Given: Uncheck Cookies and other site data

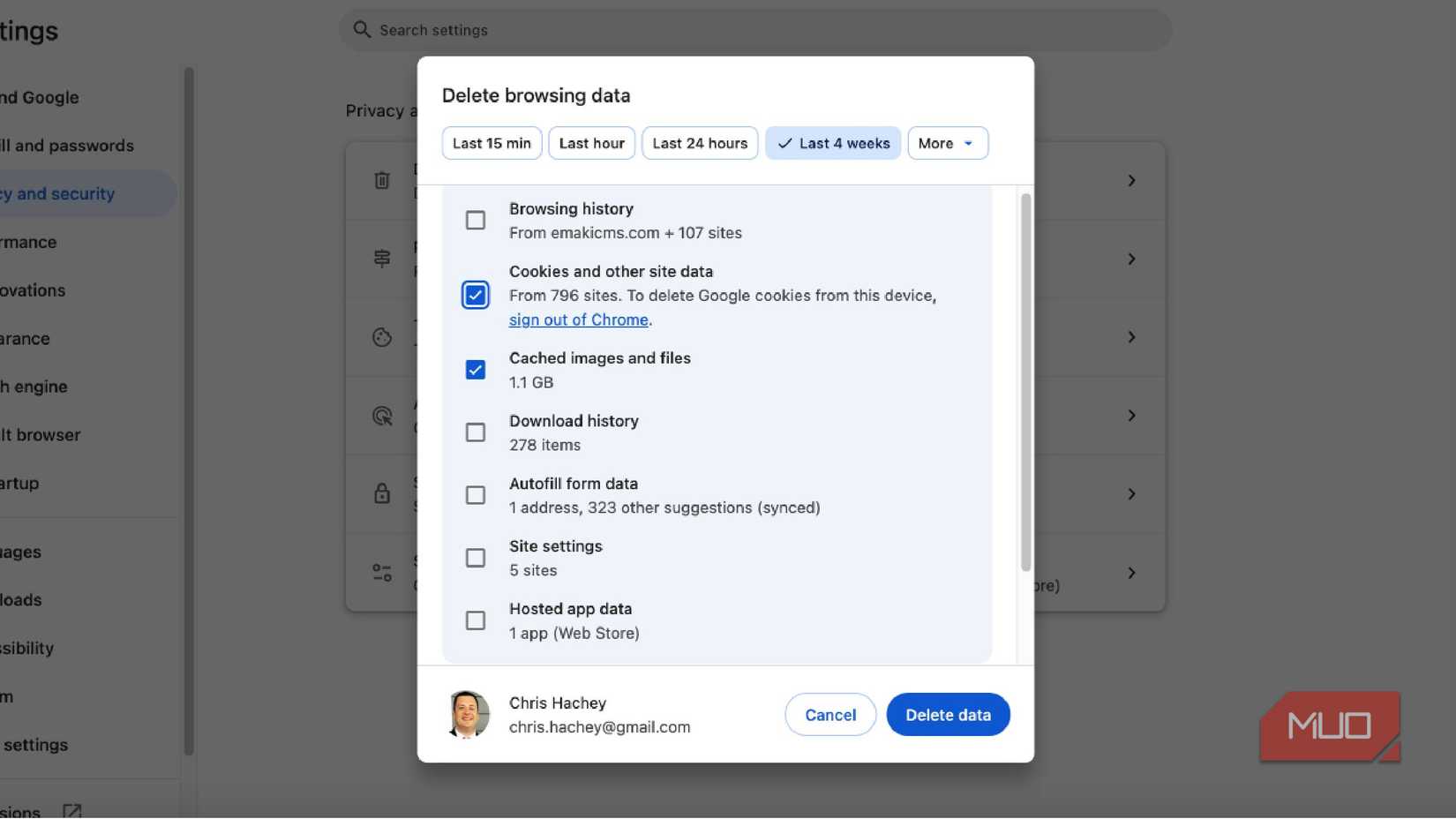Looking at the screenshot, I should point(476,295).
